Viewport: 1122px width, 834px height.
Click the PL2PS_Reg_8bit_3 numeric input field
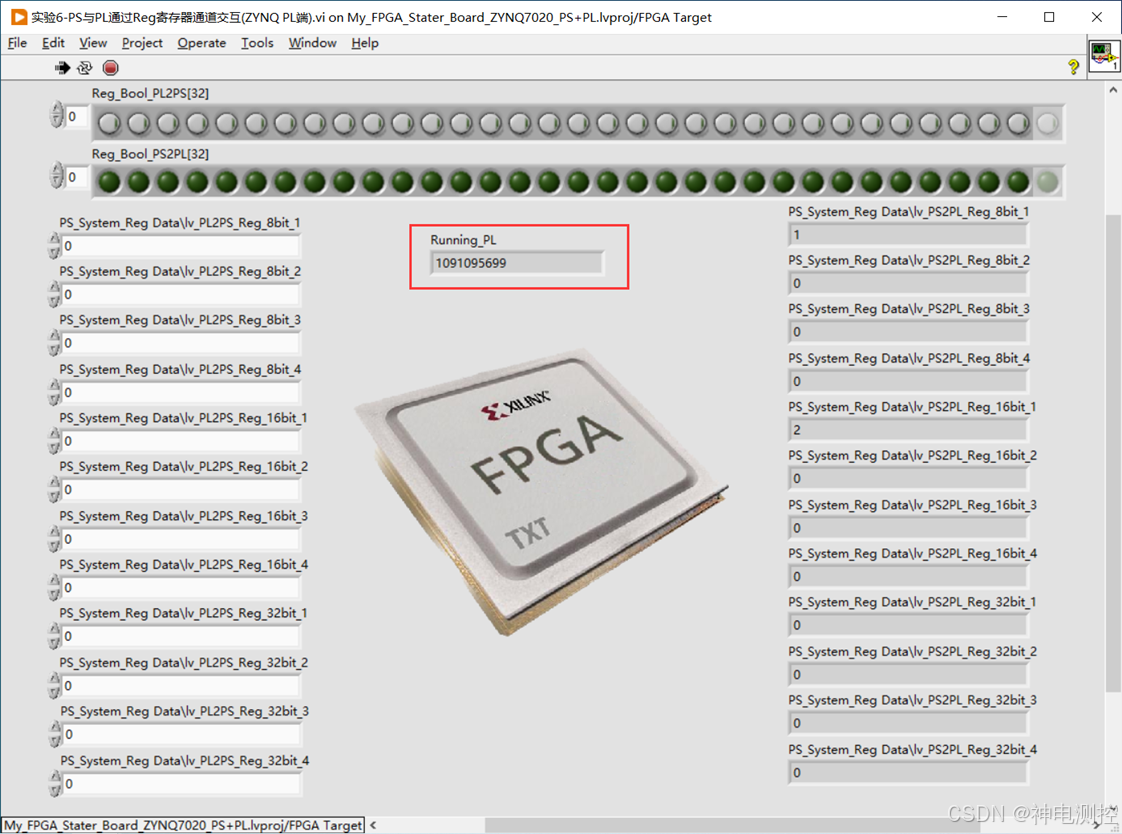tap(180, 343)
